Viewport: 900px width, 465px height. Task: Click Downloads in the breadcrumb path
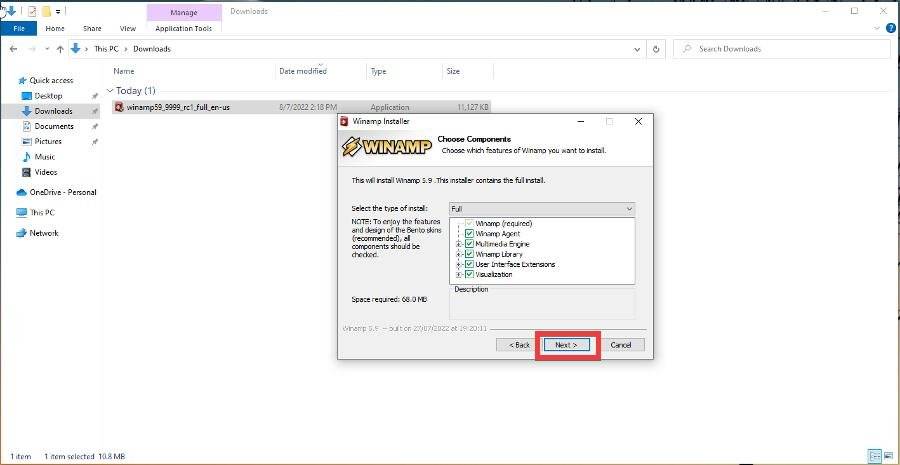point(152,49)
